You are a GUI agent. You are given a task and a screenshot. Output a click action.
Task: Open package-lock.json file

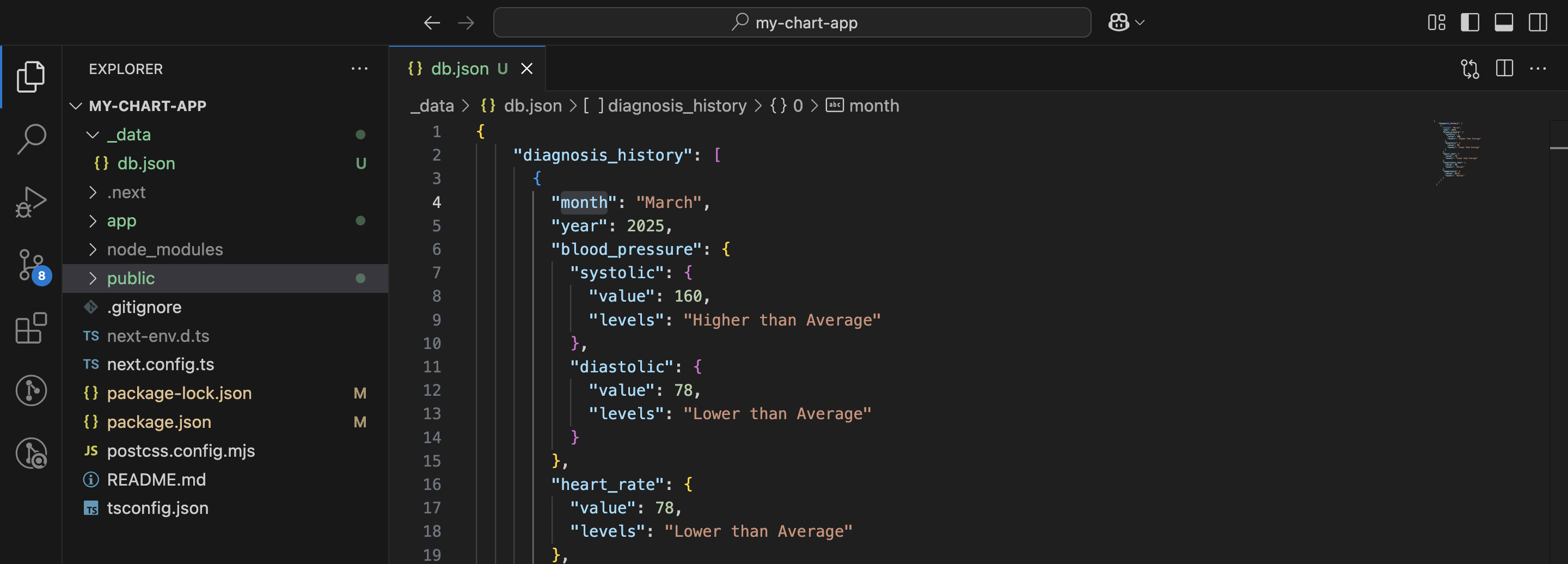[225, 393]
